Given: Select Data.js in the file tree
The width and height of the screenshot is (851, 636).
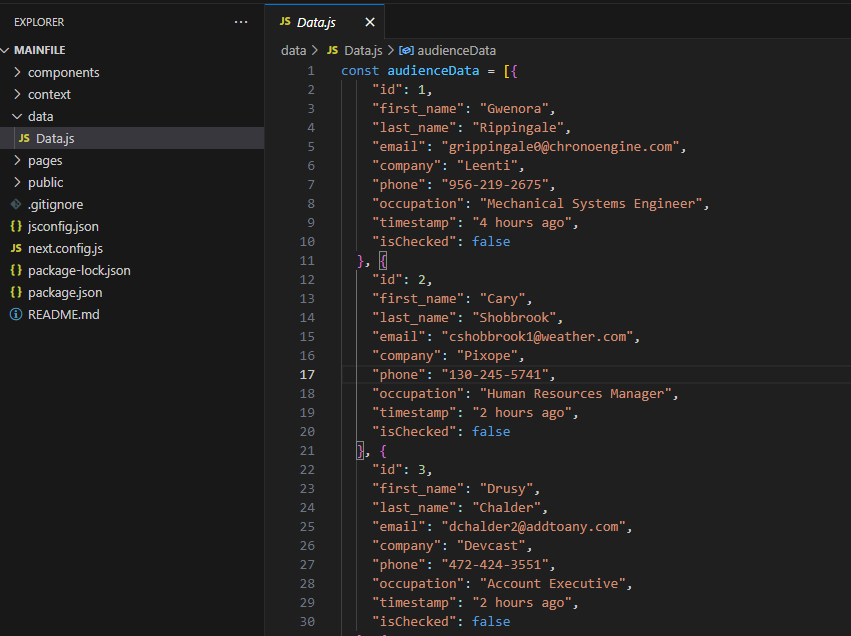Looking at the screenshot, I should [x=55, y=138].
